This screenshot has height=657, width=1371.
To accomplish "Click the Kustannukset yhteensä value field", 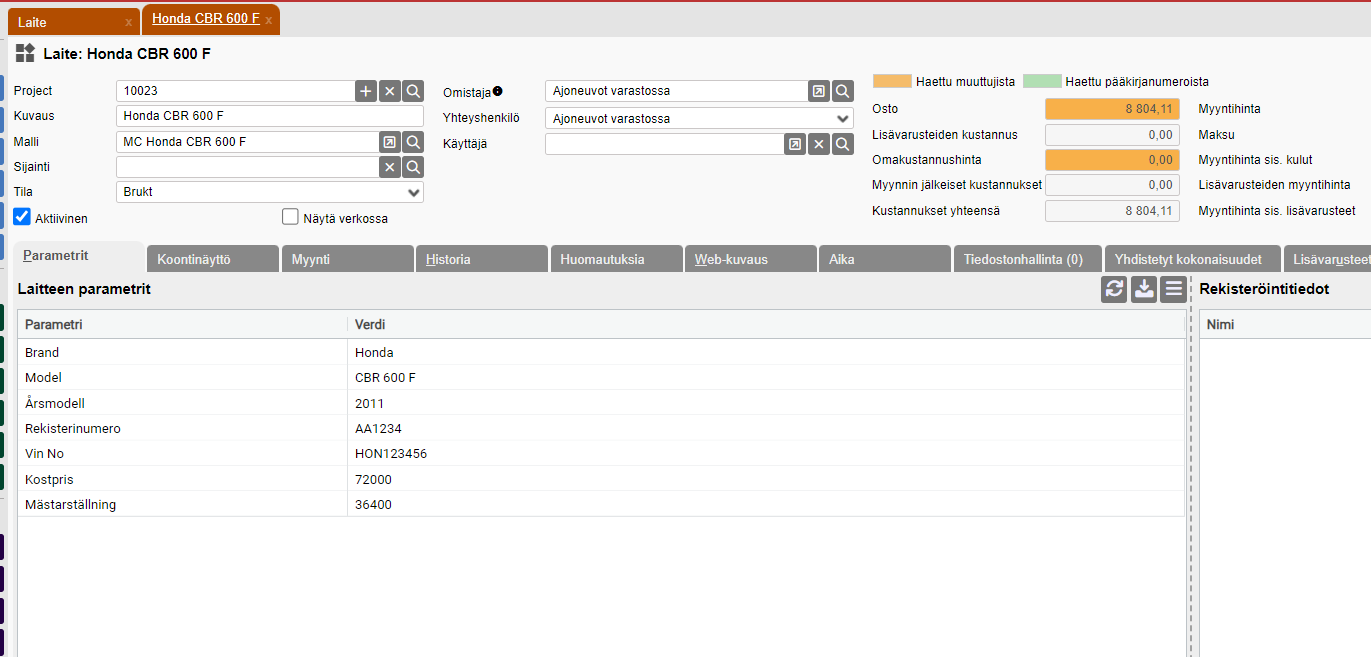I will pyautogui.click(x=1112, y=211).
